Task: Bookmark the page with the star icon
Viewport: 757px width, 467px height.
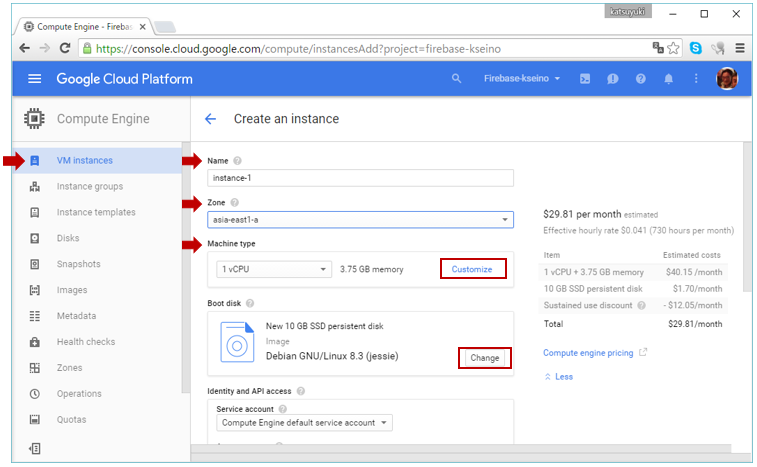Action: click(x=673, y=48)
